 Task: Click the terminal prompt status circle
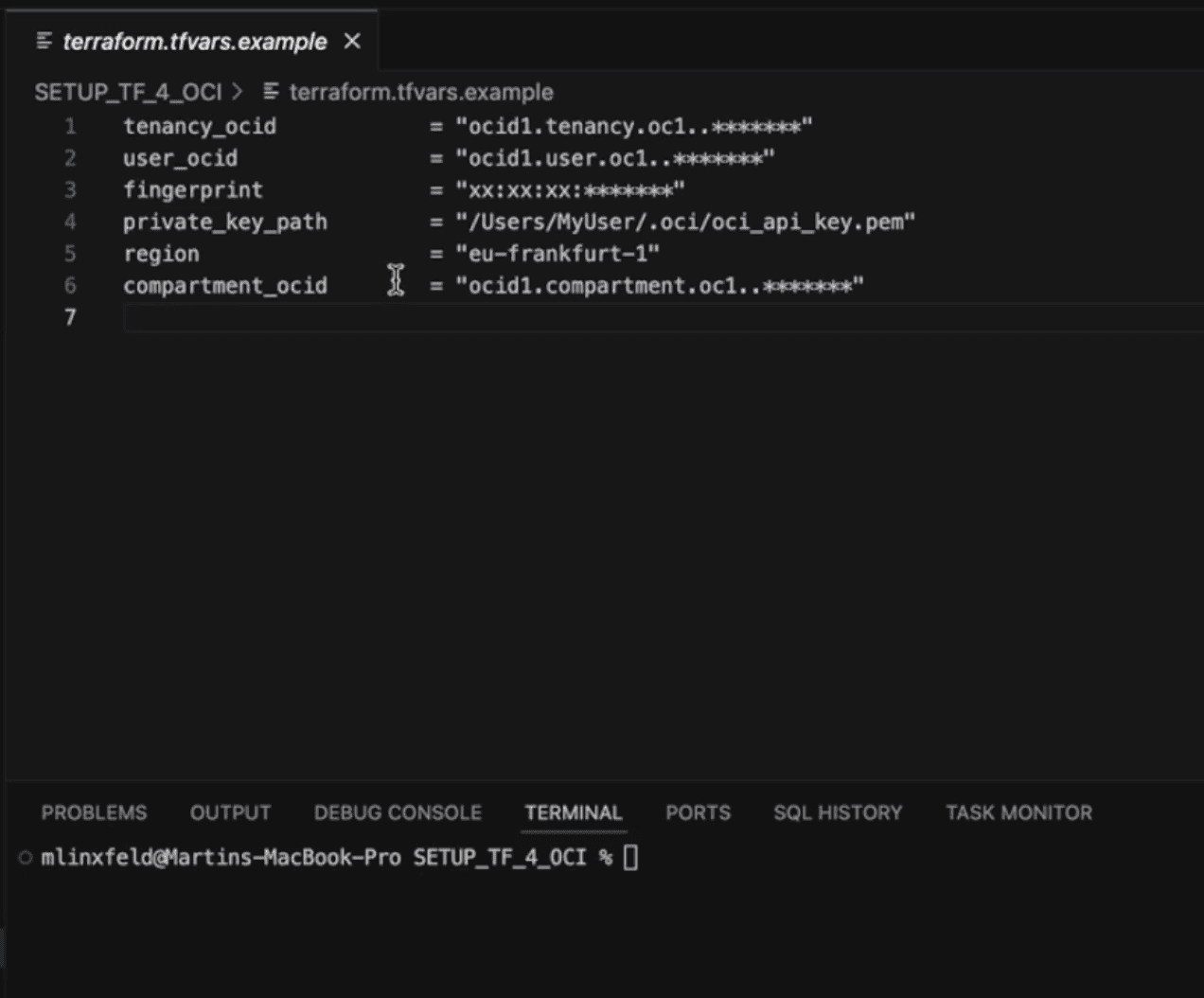pos(26,858)
